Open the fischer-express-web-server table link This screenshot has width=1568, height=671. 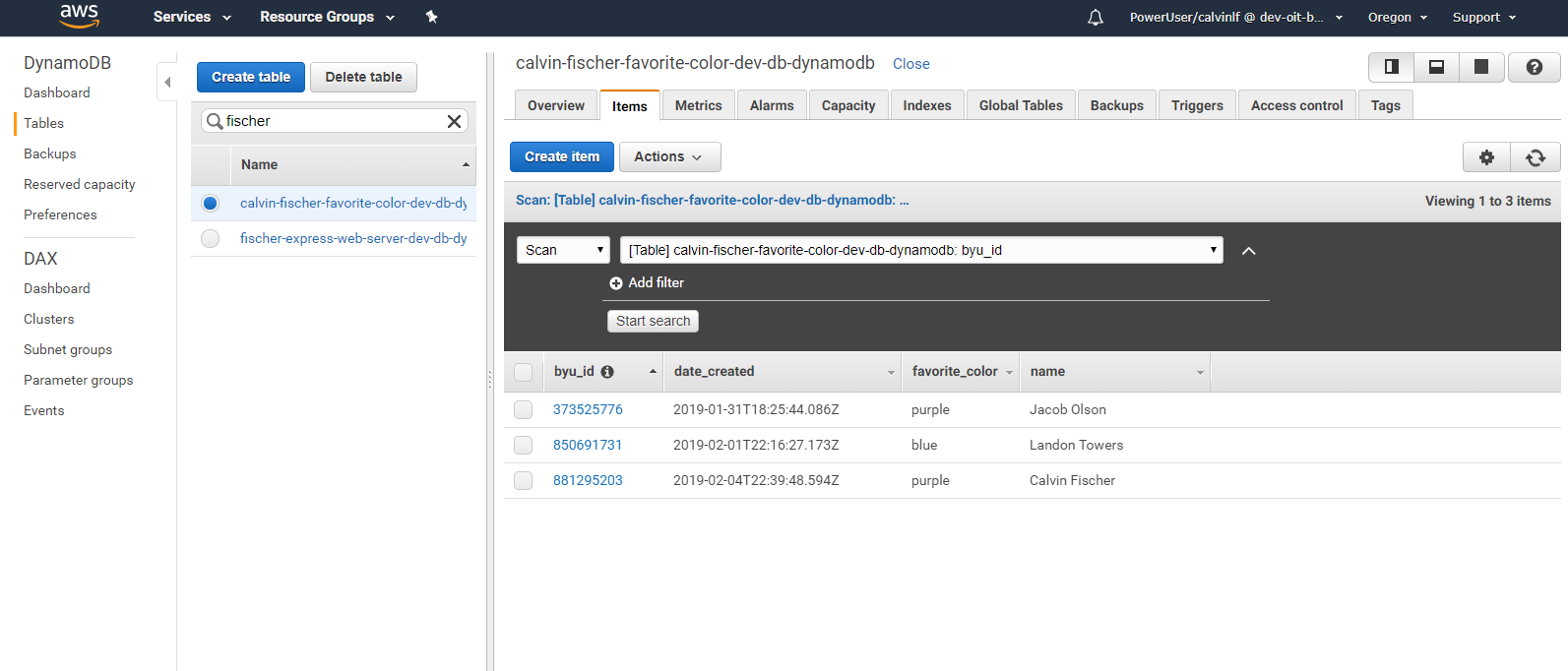353,238
